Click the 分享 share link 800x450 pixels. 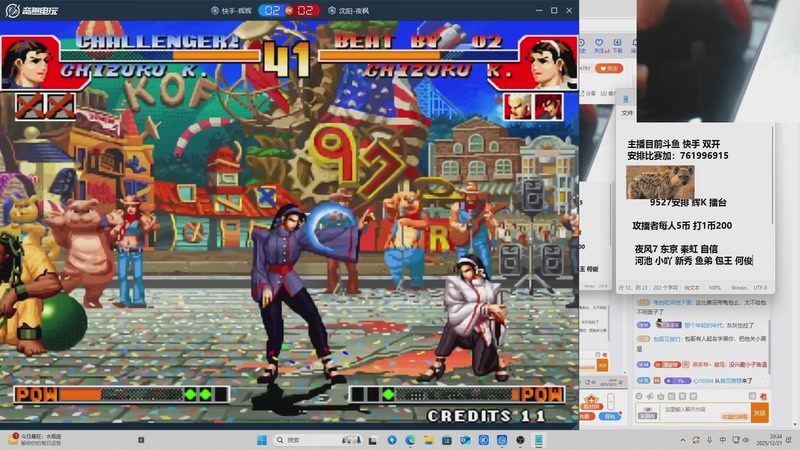click(588, 93)
